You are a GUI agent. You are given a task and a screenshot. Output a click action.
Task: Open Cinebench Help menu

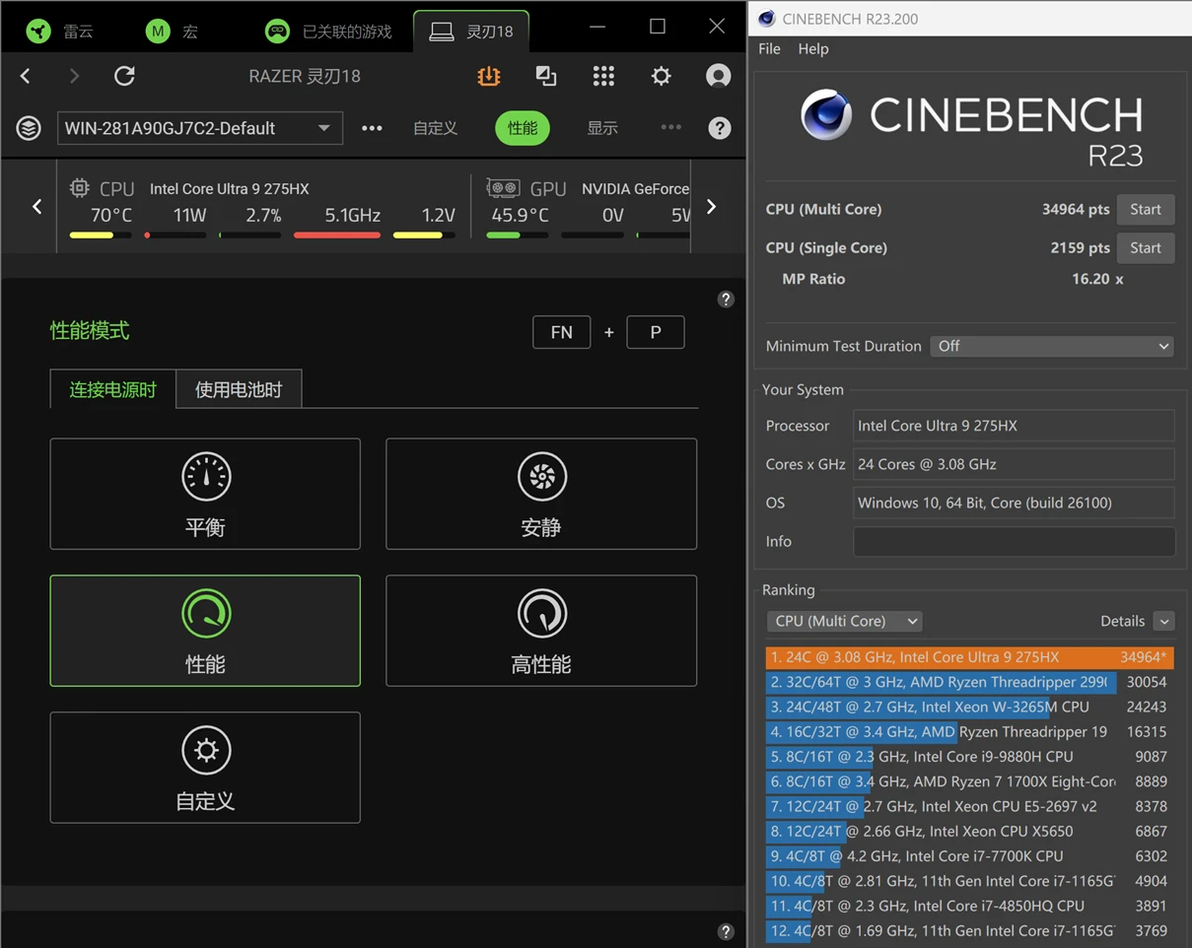click(x=813, y=49)
